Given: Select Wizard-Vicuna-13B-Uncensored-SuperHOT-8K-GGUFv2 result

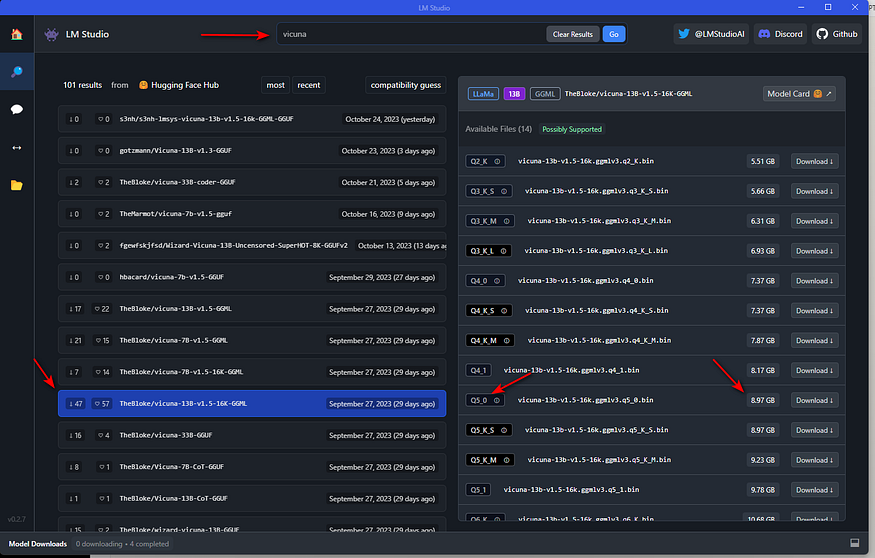Looking at the screenshot, I should (x=252, y=246).
